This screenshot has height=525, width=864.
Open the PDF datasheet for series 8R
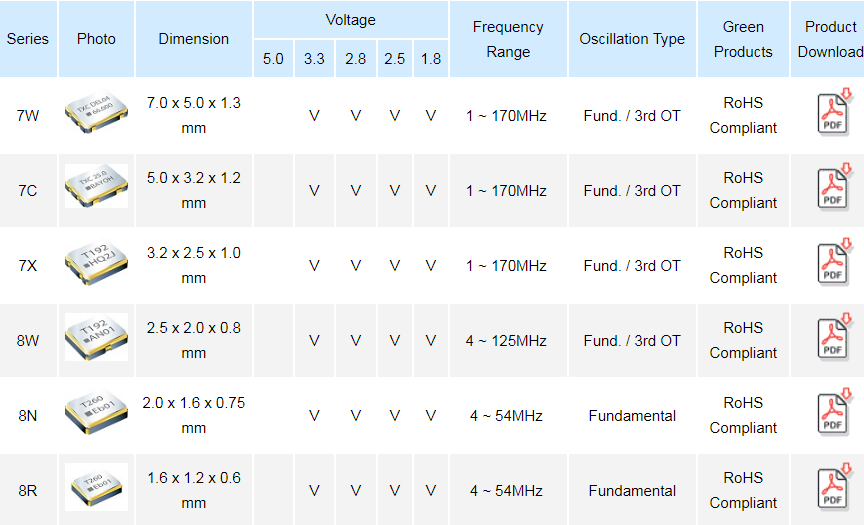point(833,488)
